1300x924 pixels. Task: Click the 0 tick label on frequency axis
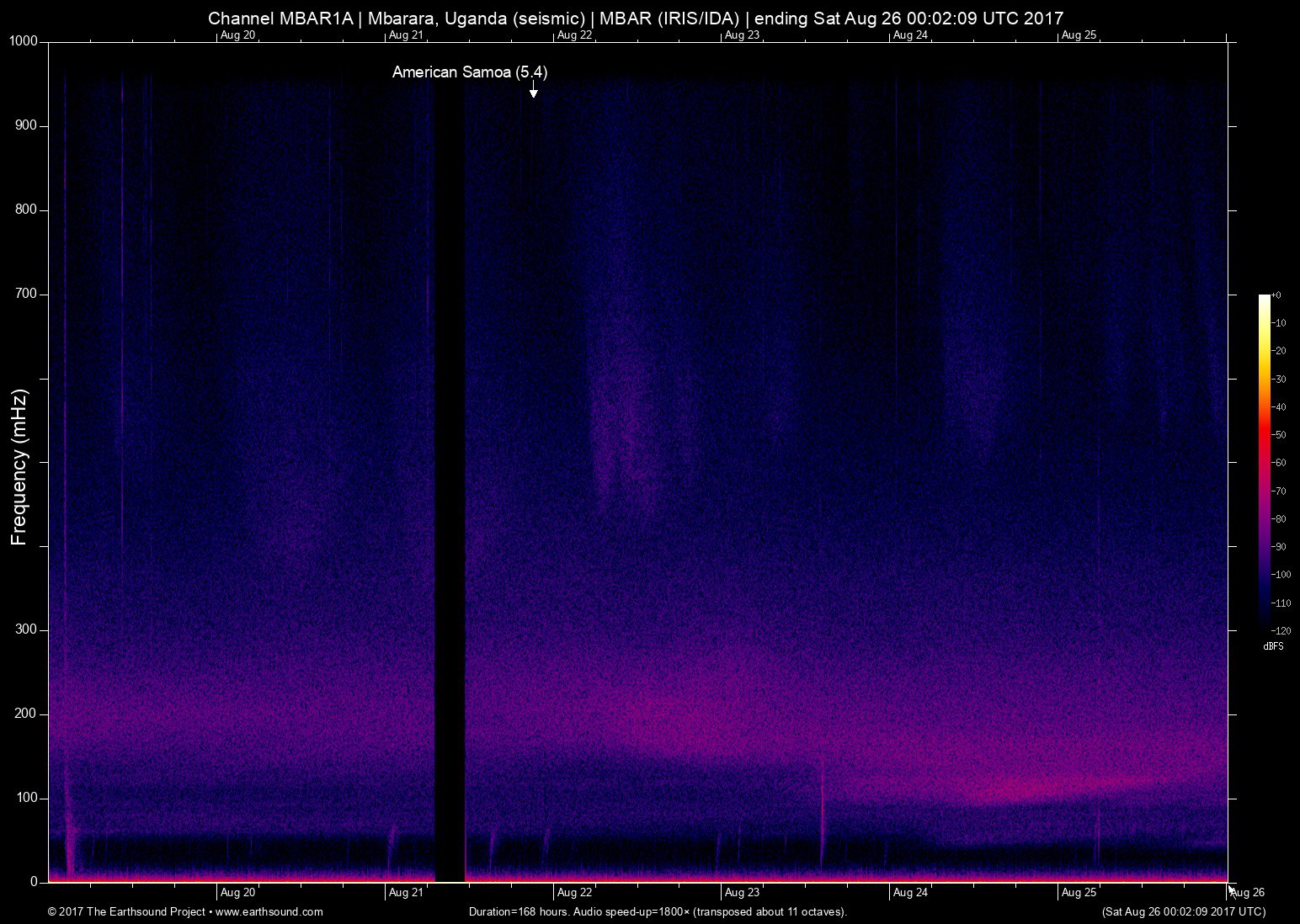[x=35, y=882]
